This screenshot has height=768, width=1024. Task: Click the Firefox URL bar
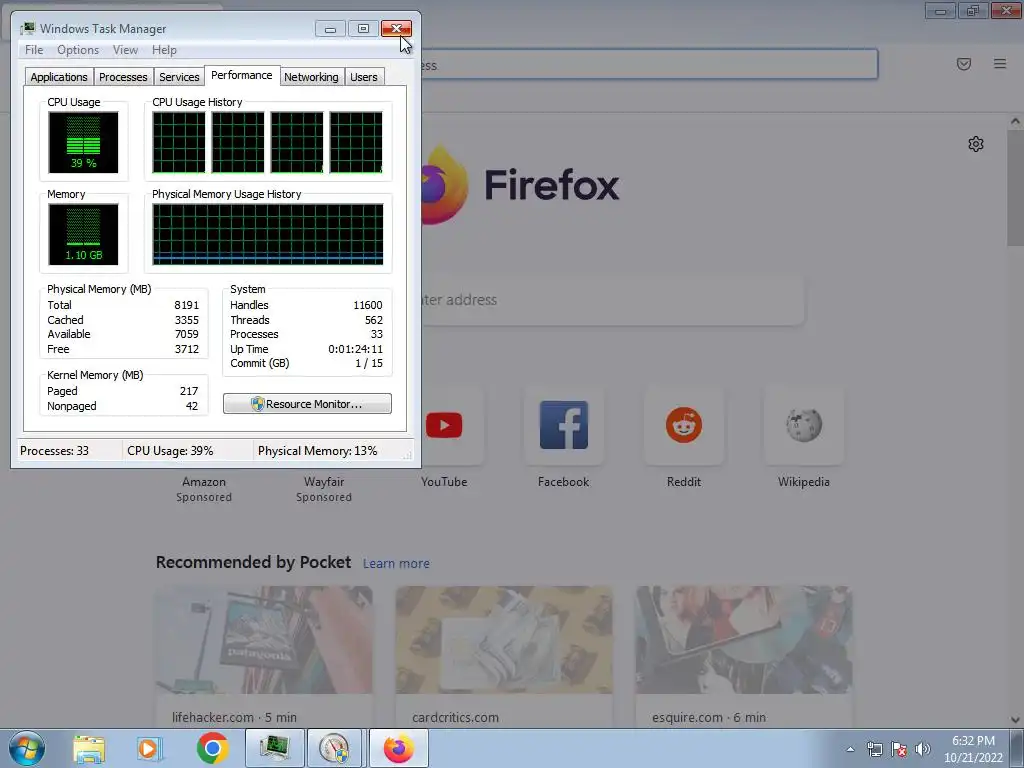click(x=649, y=64)
